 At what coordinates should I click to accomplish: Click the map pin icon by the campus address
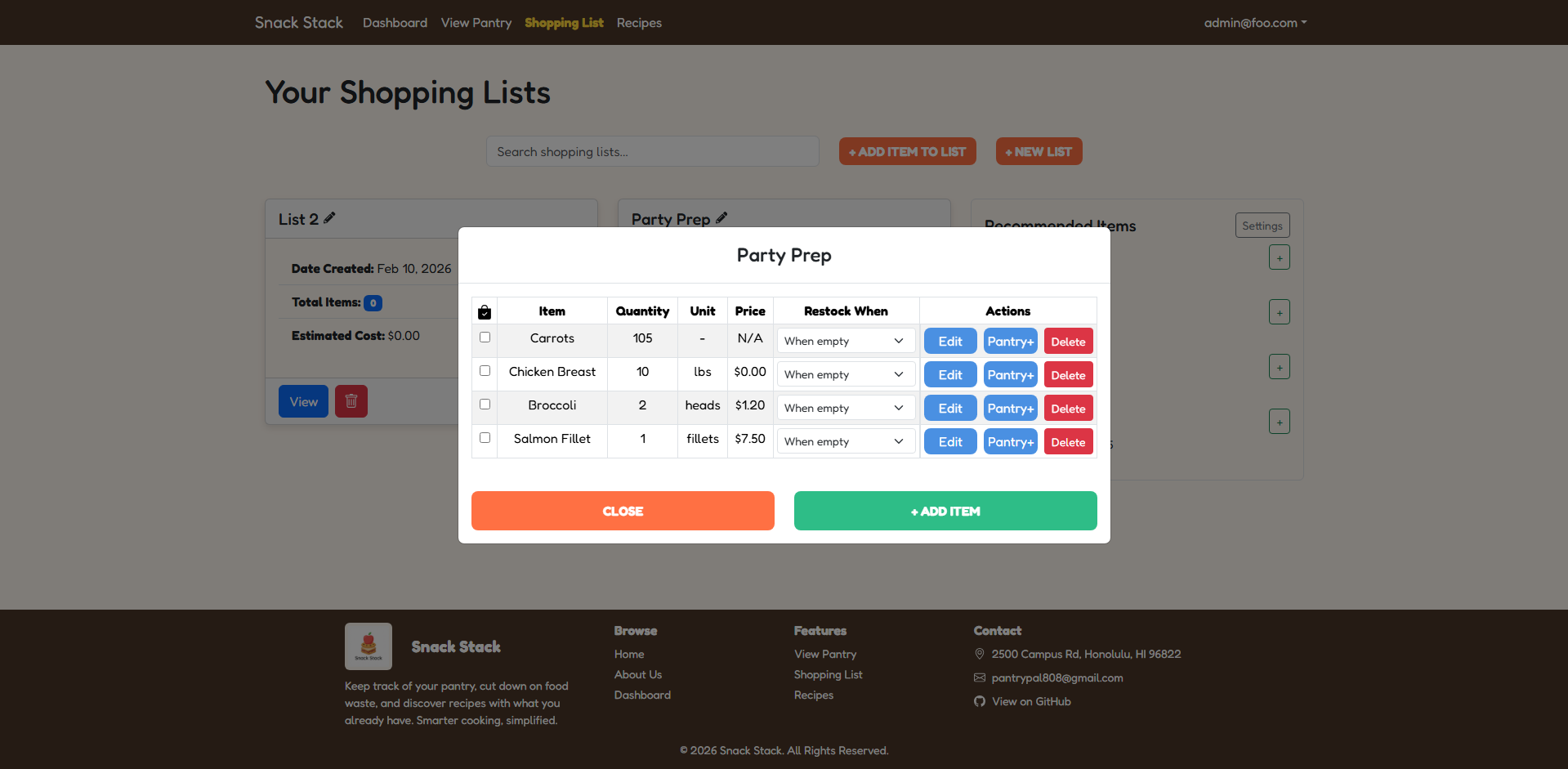(979, 654)
